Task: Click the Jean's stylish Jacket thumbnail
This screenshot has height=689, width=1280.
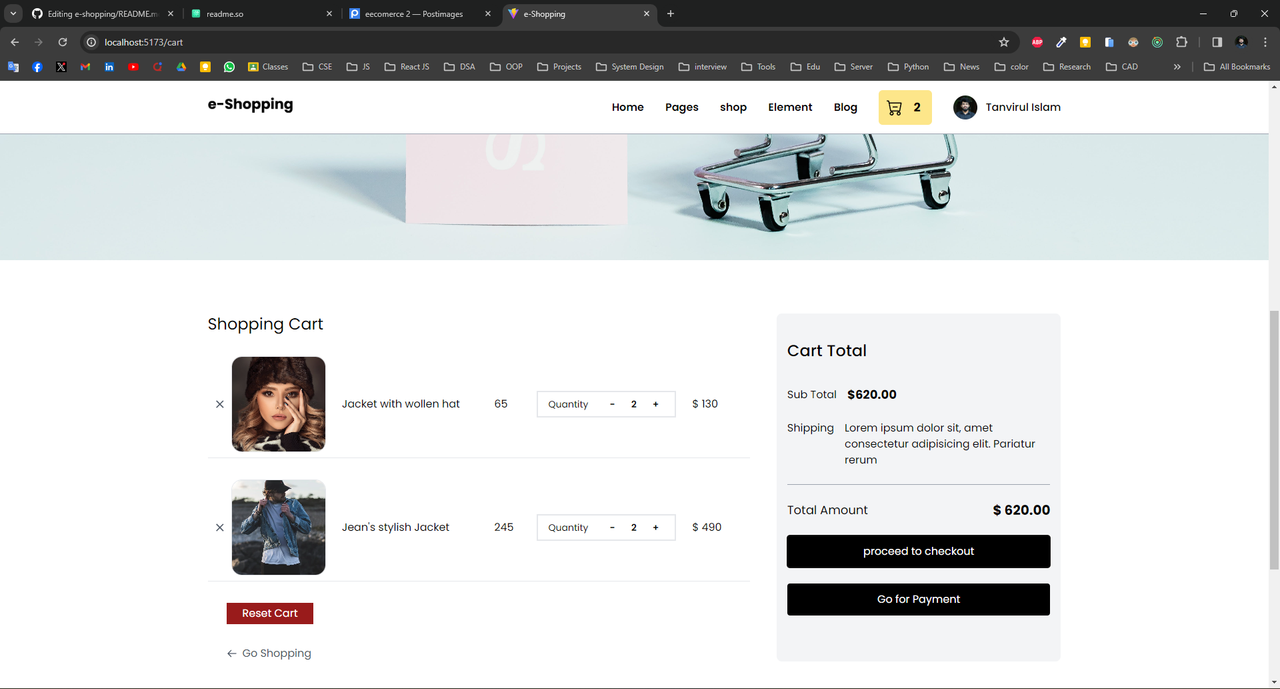Action: coord(279,527)
